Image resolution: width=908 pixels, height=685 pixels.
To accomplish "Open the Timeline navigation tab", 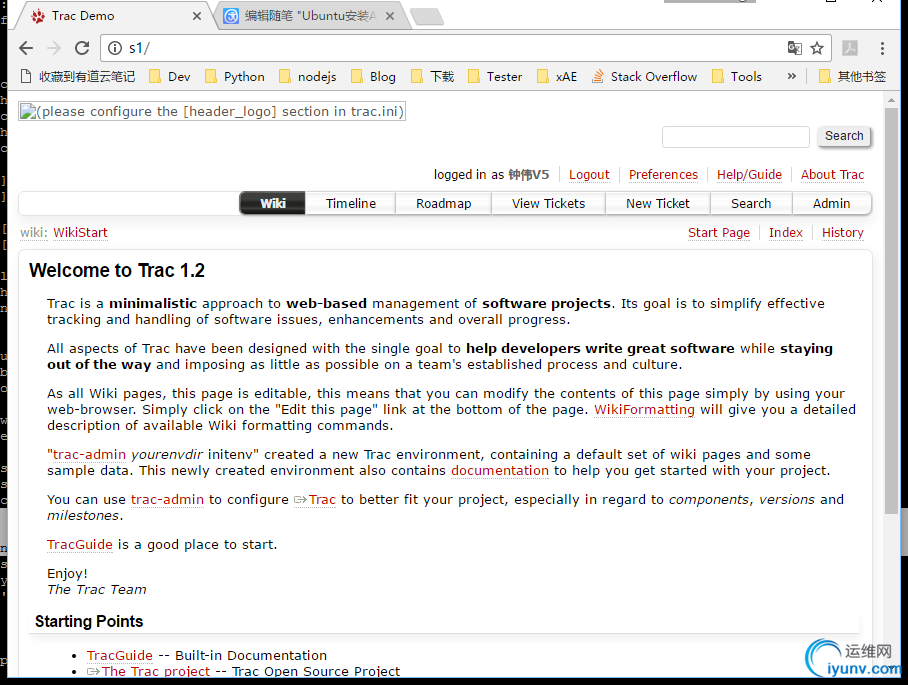I will coord(350,203).
